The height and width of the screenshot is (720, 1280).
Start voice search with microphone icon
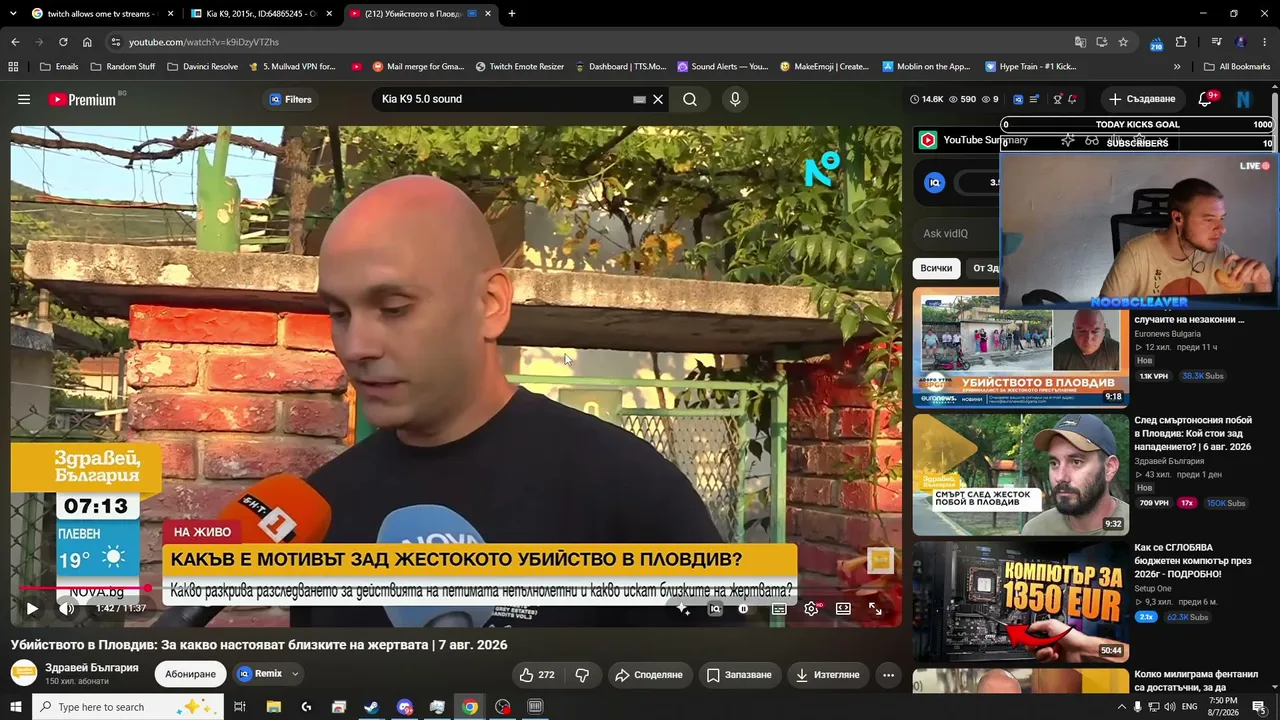click(735, 99)
